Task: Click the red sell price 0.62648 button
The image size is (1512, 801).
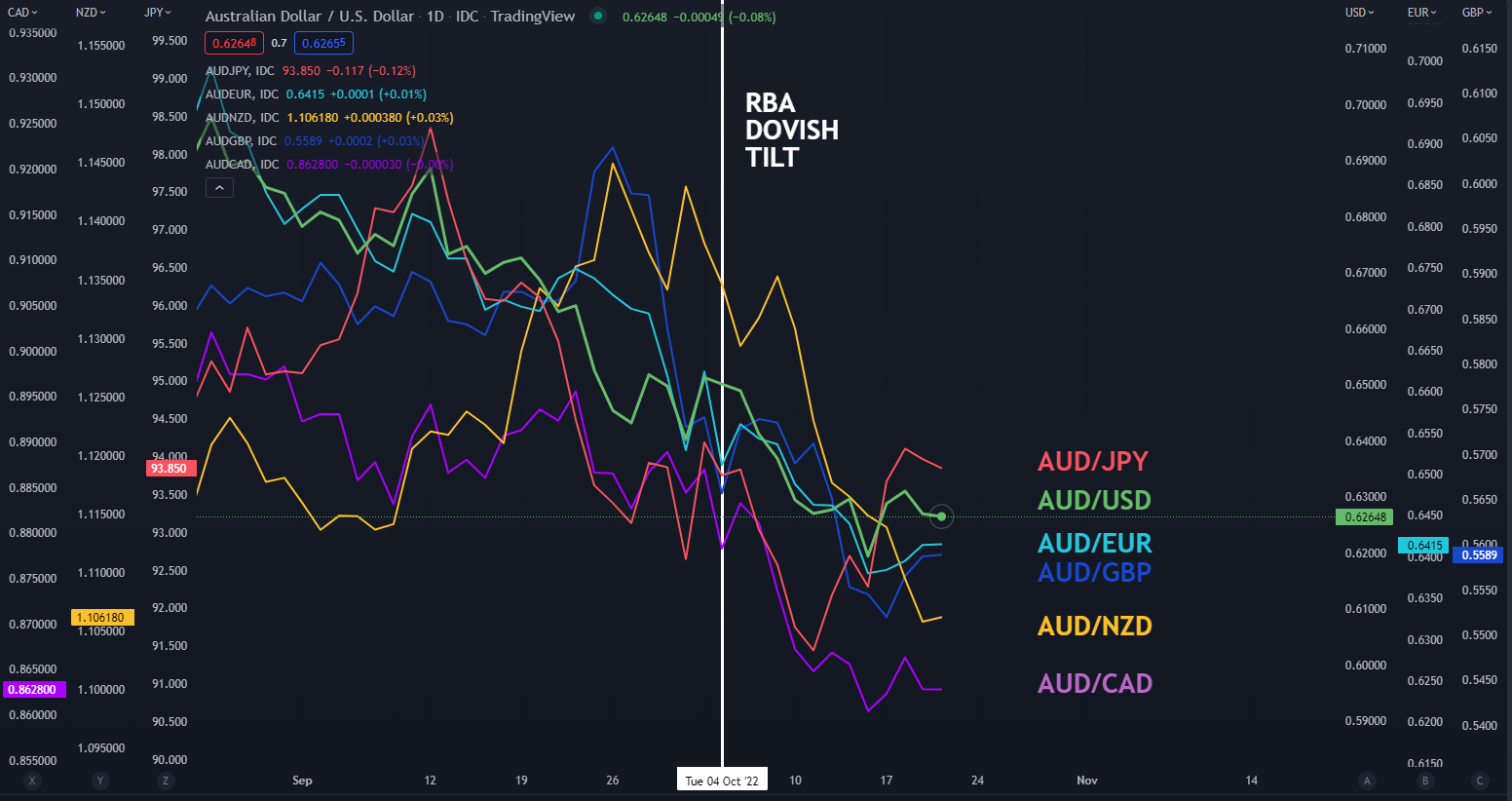Action: pyautogui.click(x=234, y=43)
